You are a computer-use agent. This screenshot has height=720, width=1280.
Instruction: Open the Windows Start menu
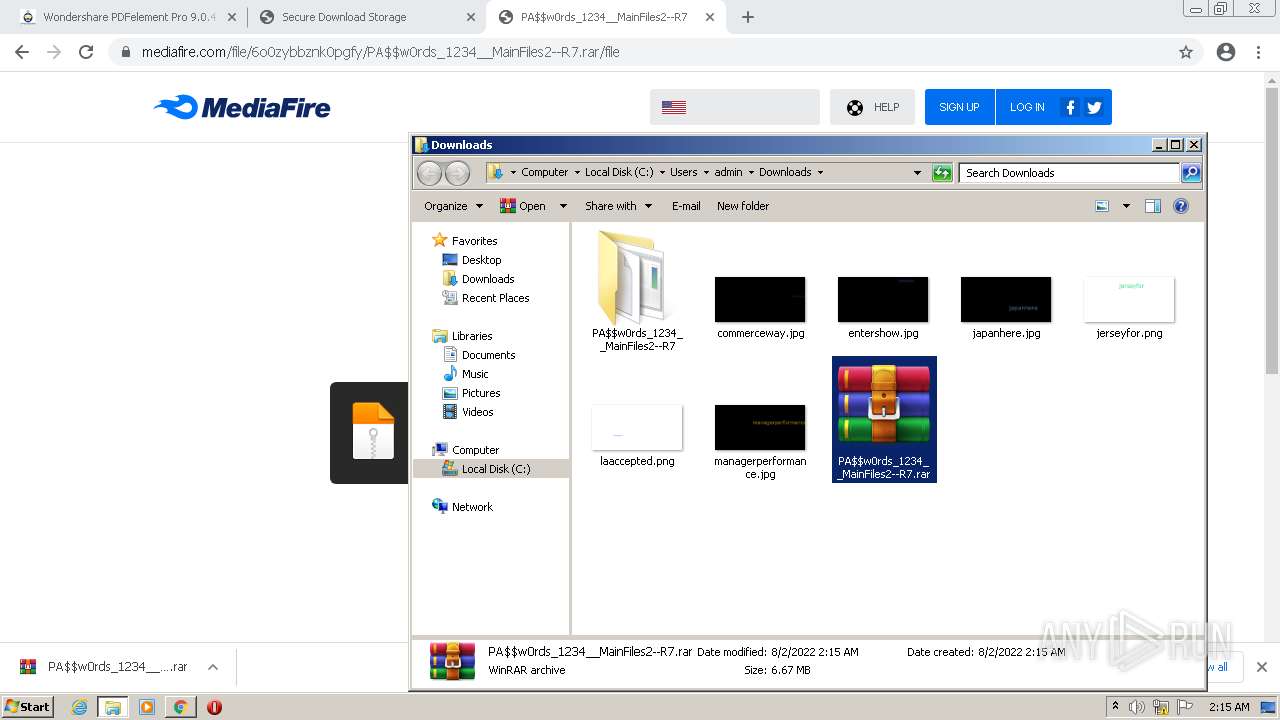[27, 706]
